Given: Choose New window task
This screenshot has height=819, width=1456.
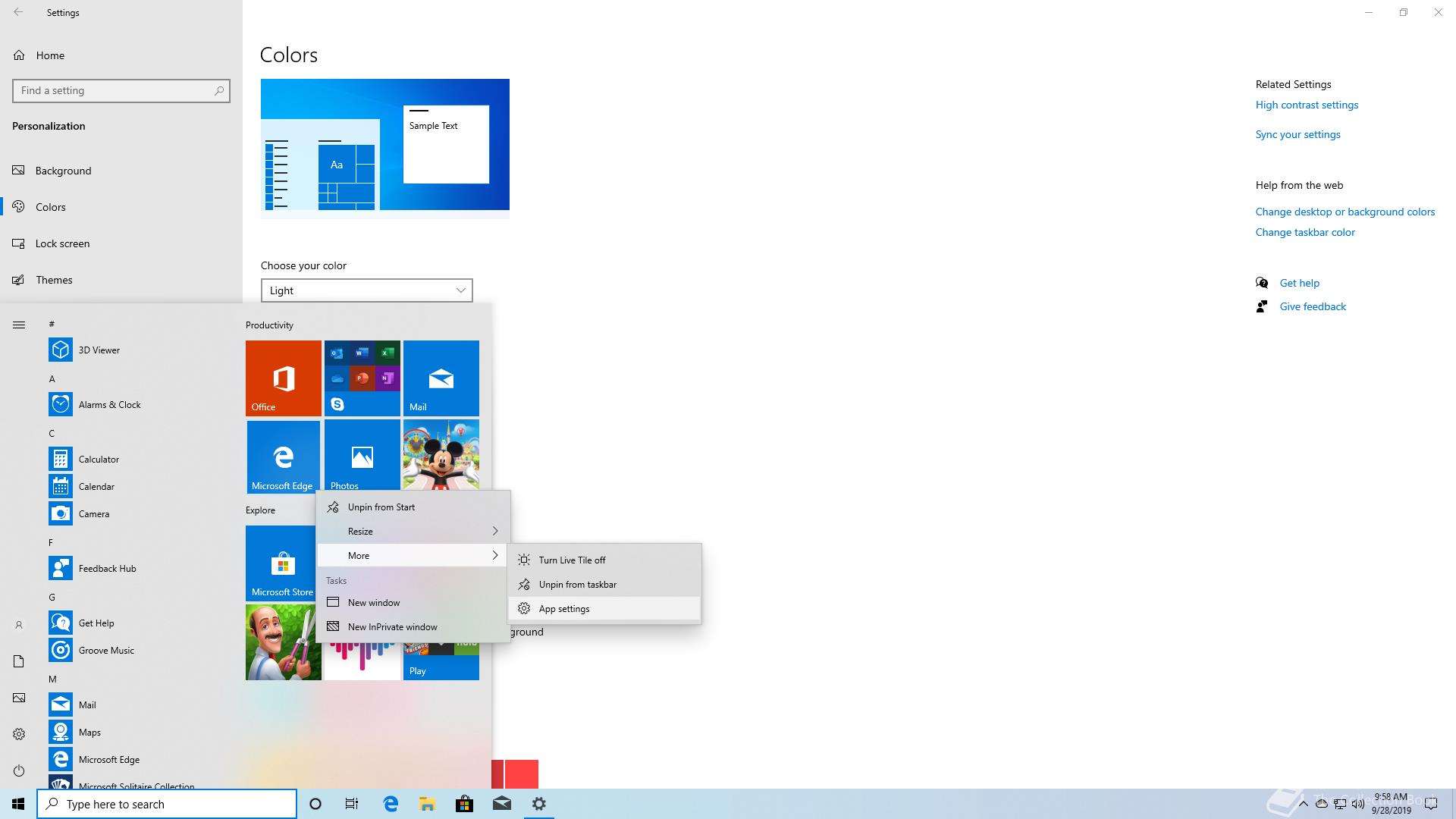Looking at the screenshot, I should click(413, 602).
